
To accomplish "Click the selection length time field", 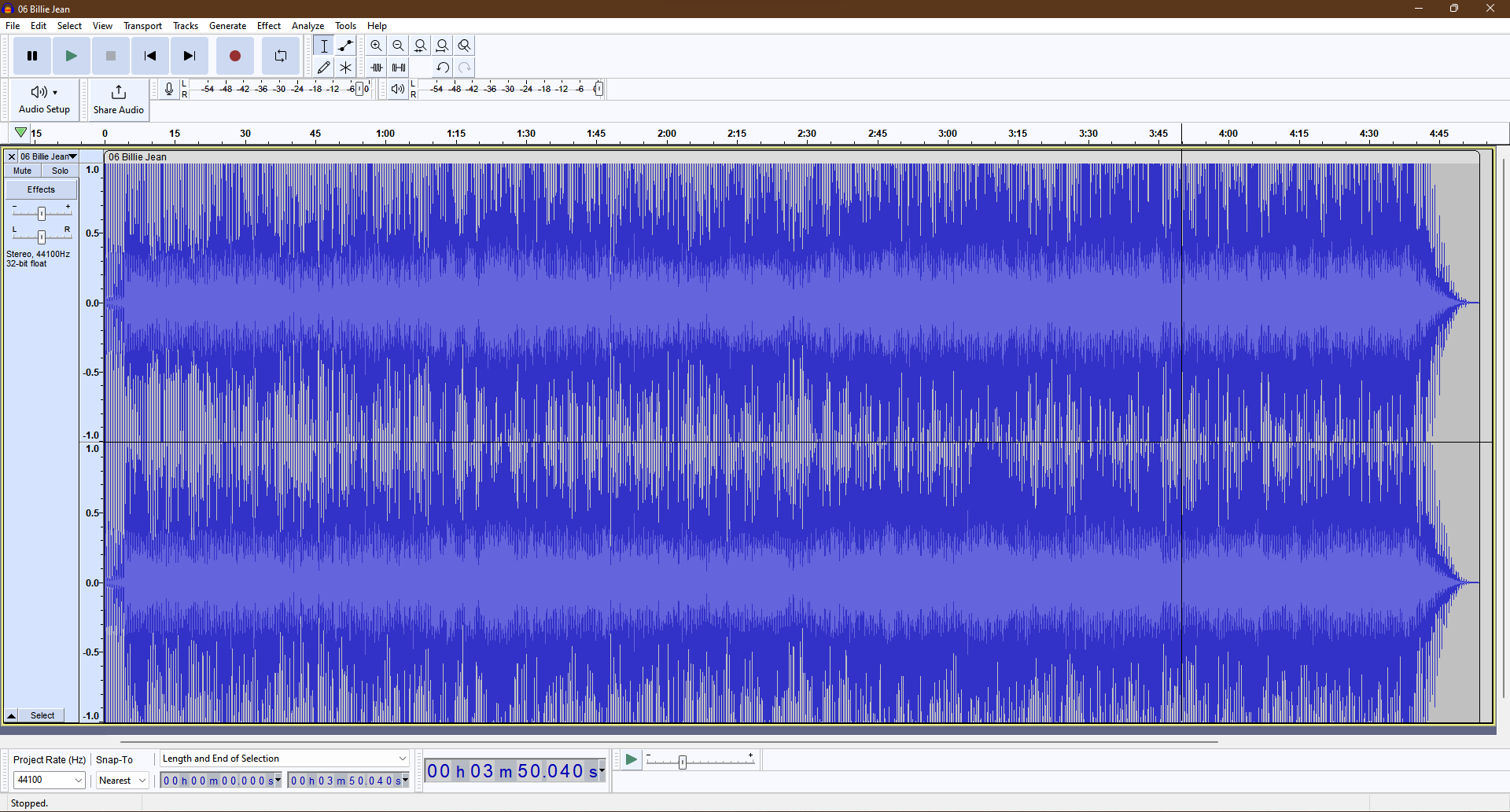I will coord(218,781).
